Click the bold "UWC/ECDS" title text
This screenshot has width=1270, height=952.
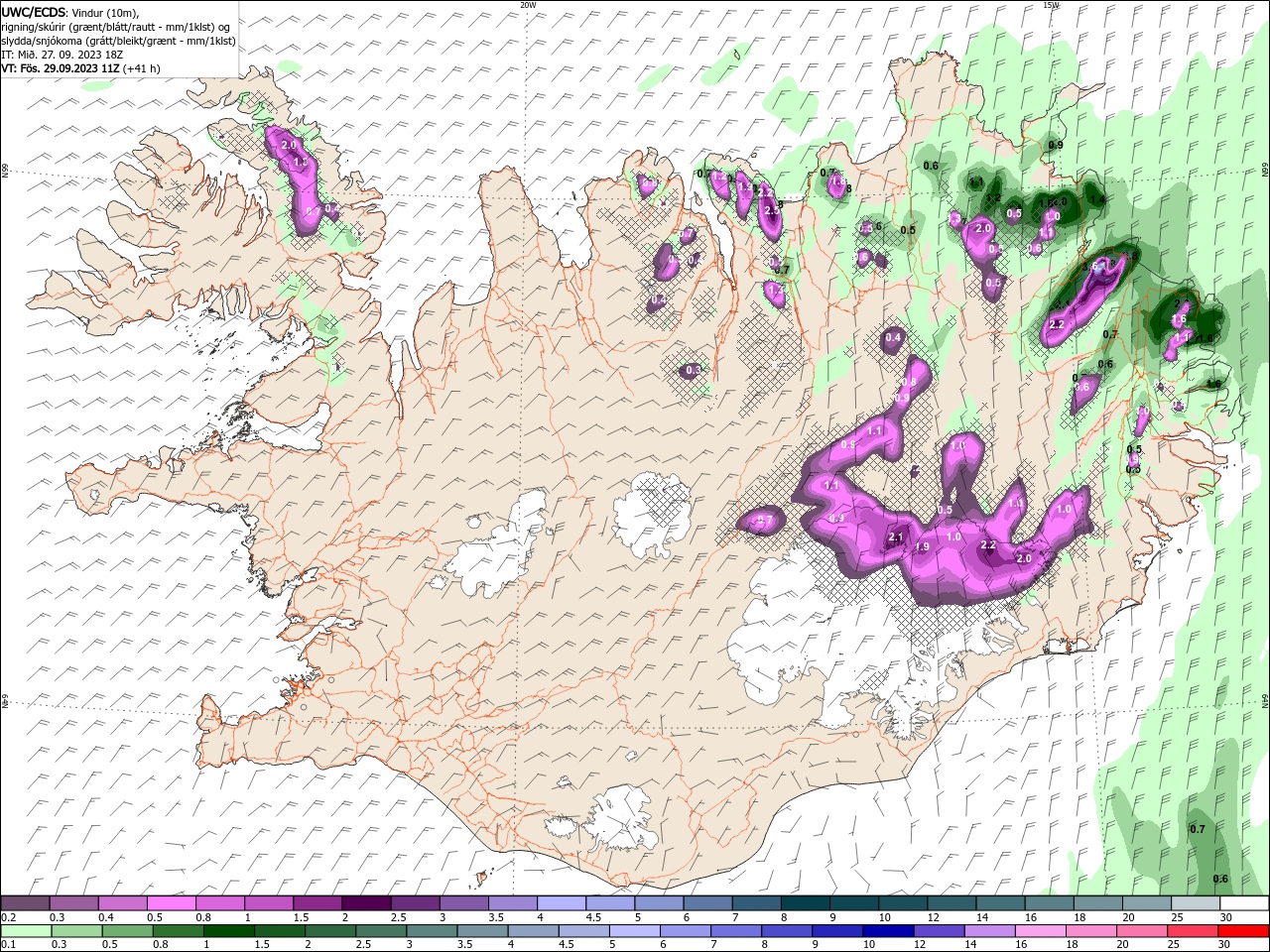(34, 12)
